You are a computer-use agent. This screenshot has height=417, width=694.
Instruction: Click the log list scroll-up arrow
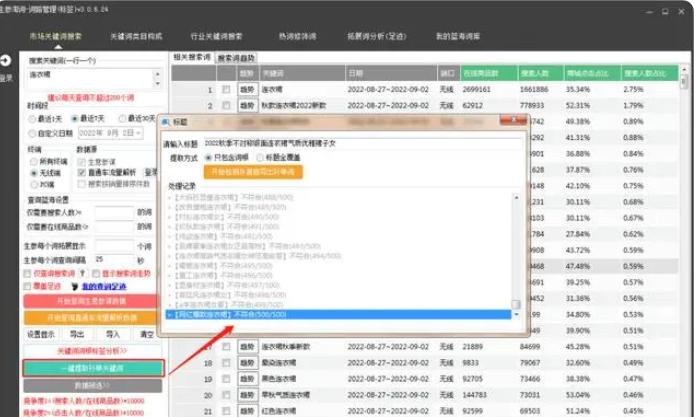(516, 197)
